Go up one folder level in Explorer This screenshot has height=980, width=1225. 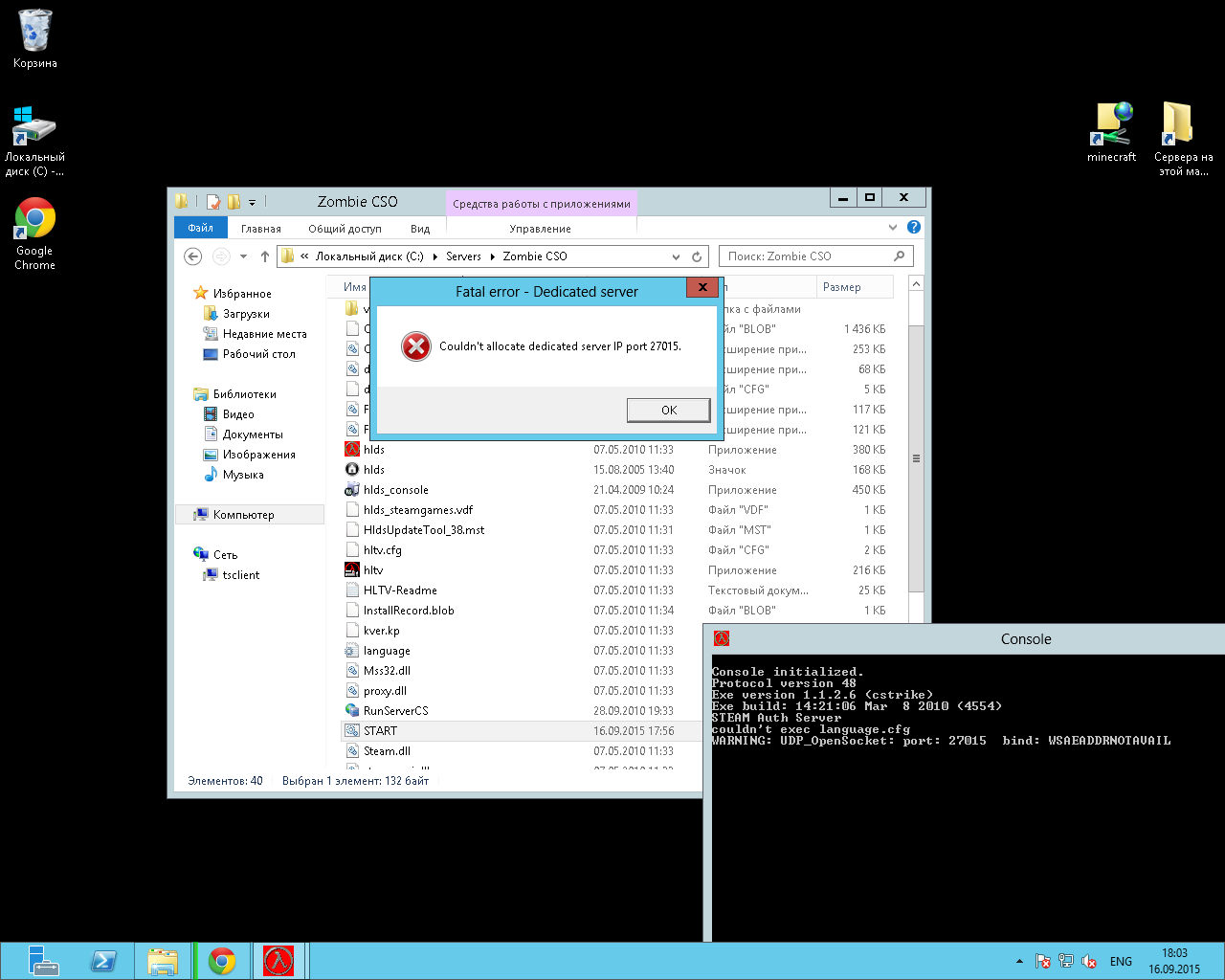coord(265,256)
